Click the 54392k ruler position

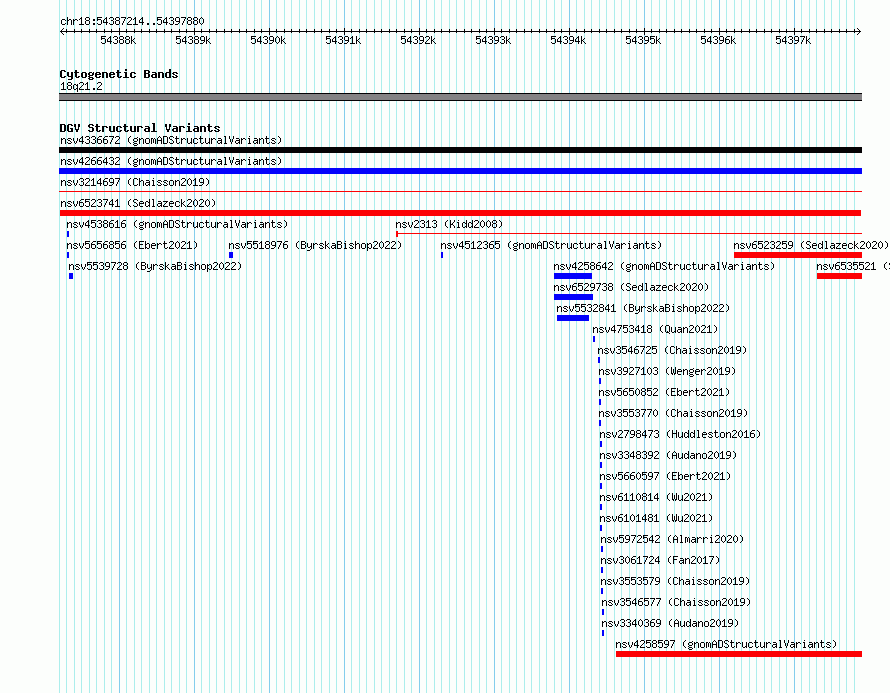tap(418, 40)
